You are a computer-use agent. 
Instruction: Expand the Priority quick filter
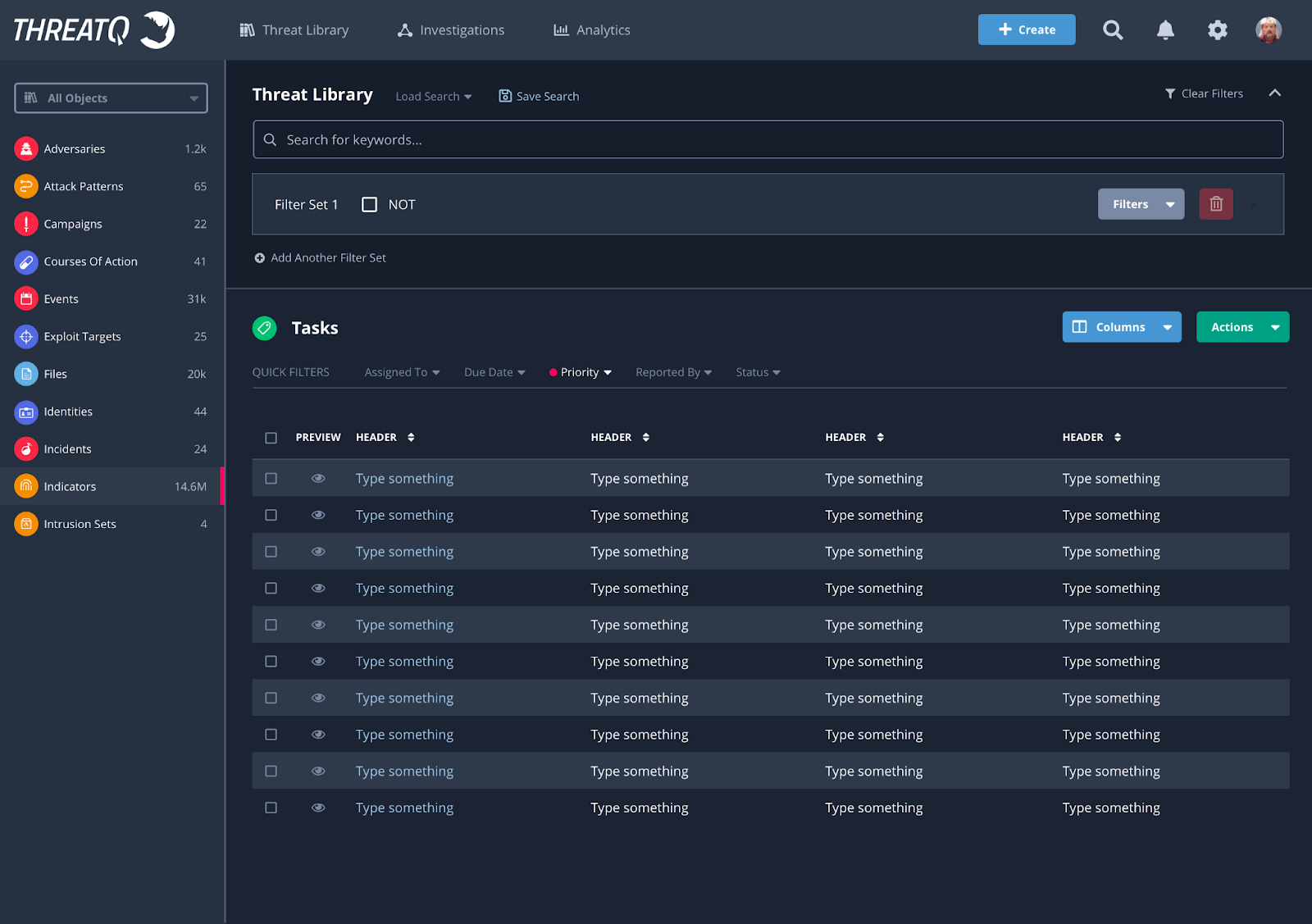click(x=580, y=371)
